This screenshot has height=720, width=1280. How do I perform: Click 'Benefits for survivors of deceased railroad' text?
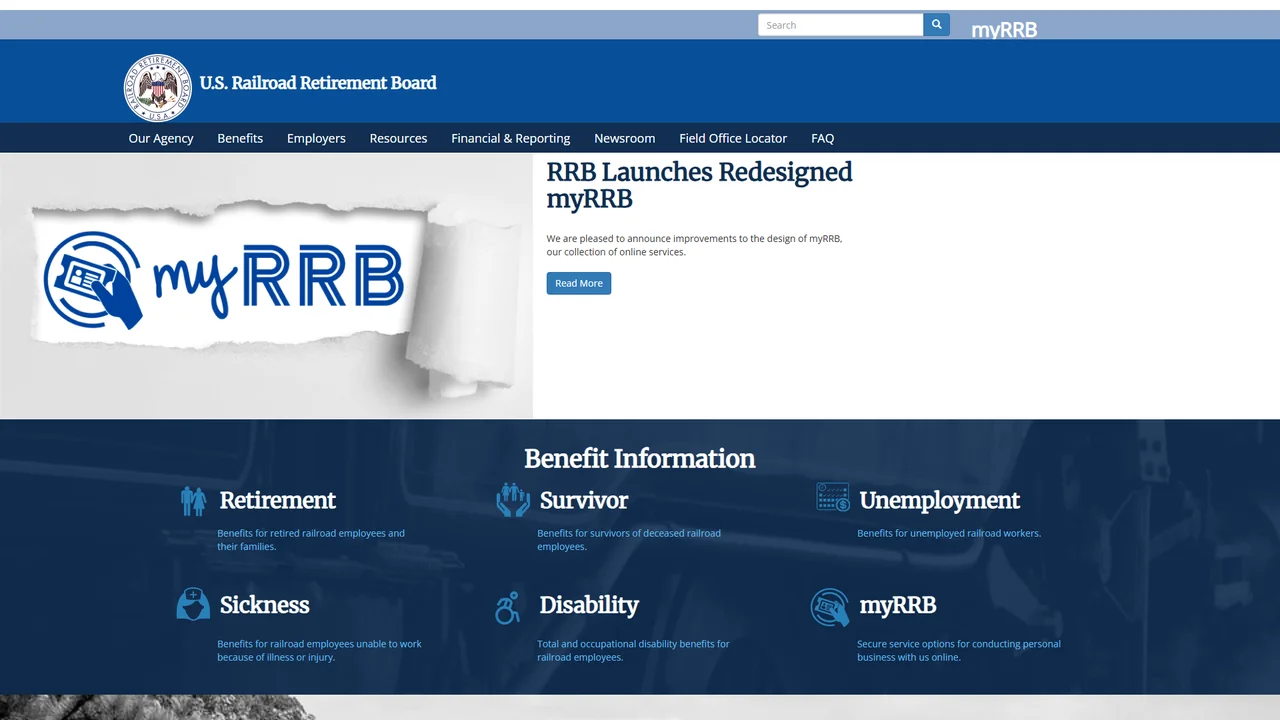(629, 540)
